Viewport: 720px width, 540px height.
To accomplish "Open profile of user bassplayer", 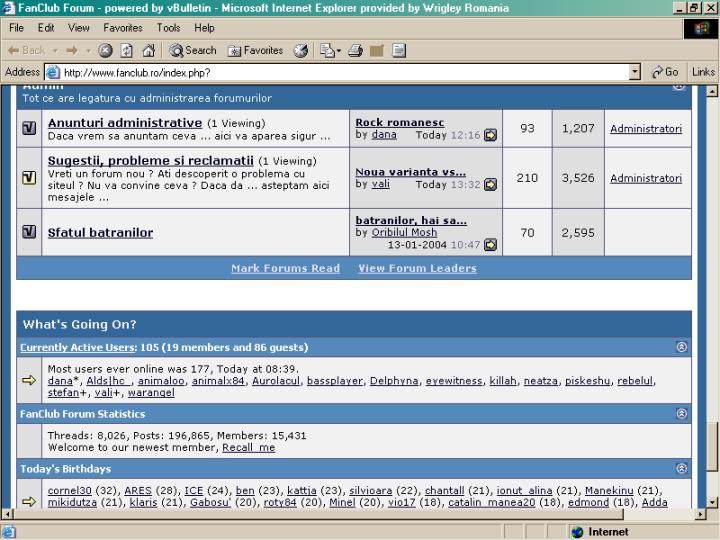I will tap(335, 381).
